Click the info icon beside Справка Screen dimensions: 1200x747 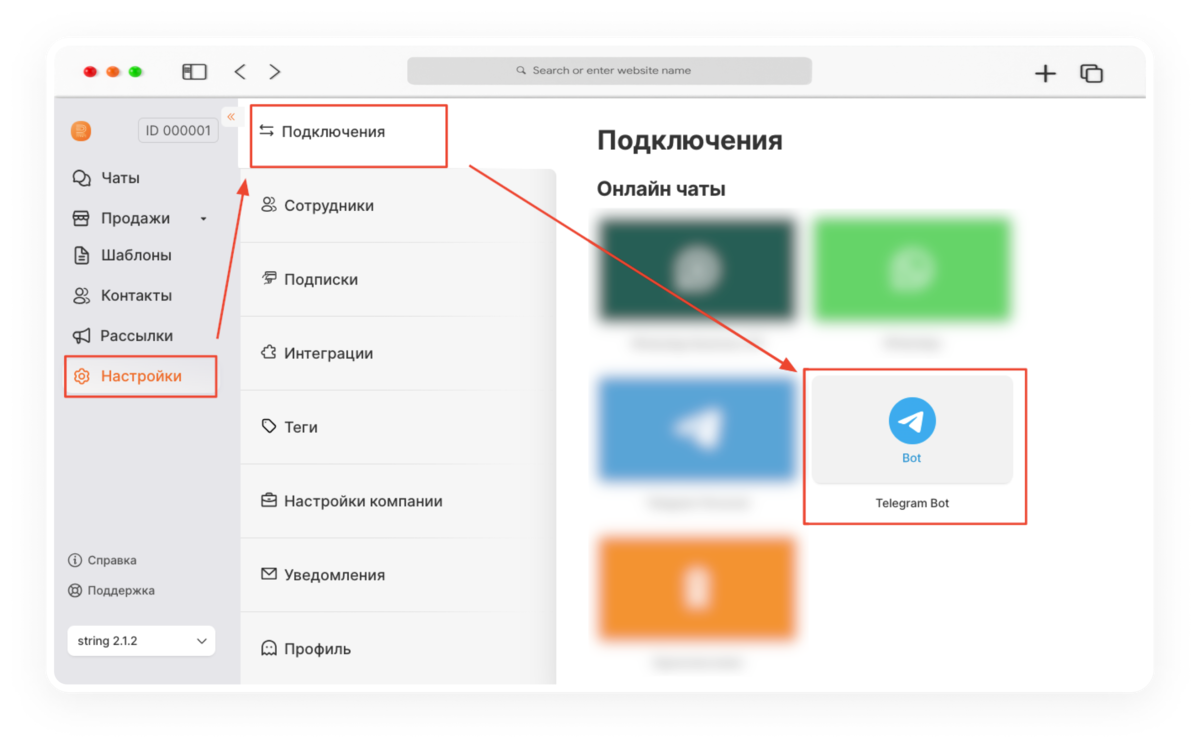[75, 560]
